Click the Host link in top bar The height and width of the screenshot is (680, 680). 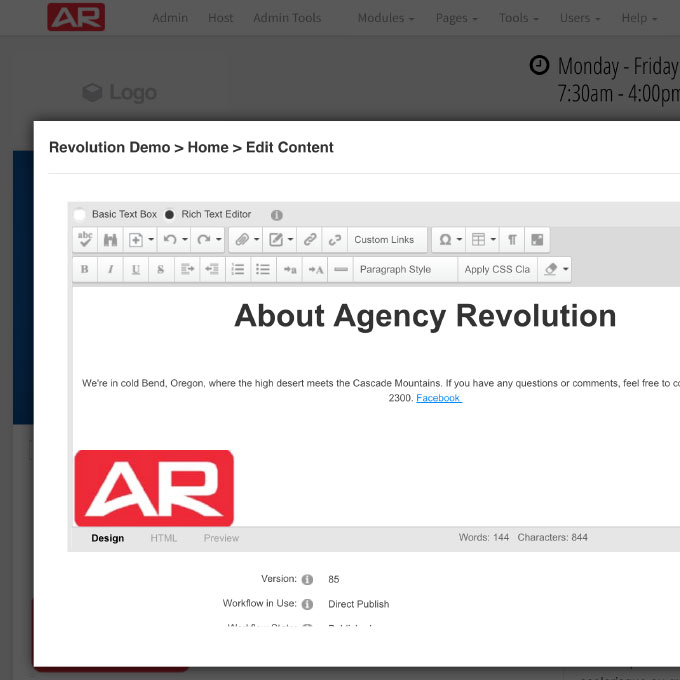point(220,18)
